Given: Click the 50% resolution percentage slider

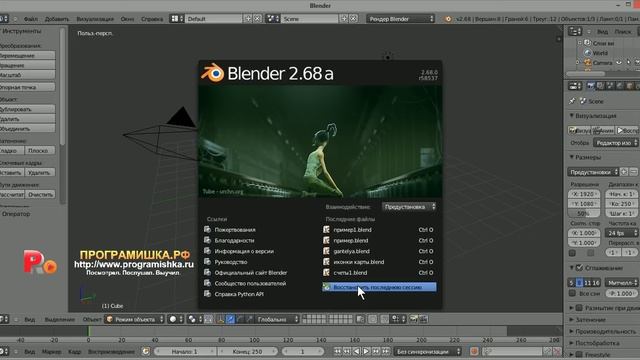Looking at the screenshot, I should [584, 213].
